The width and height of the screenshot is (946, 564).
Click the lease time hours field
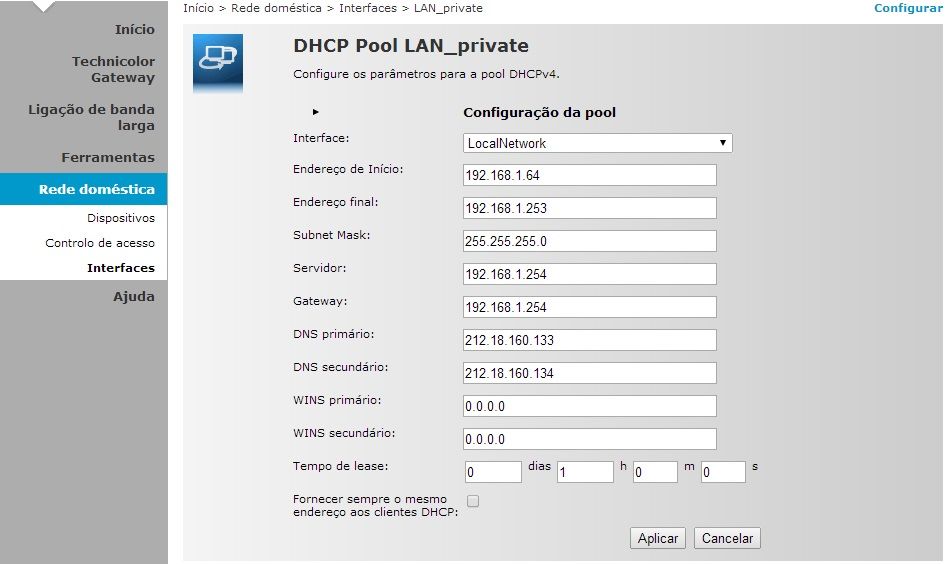tap(585, 472)
